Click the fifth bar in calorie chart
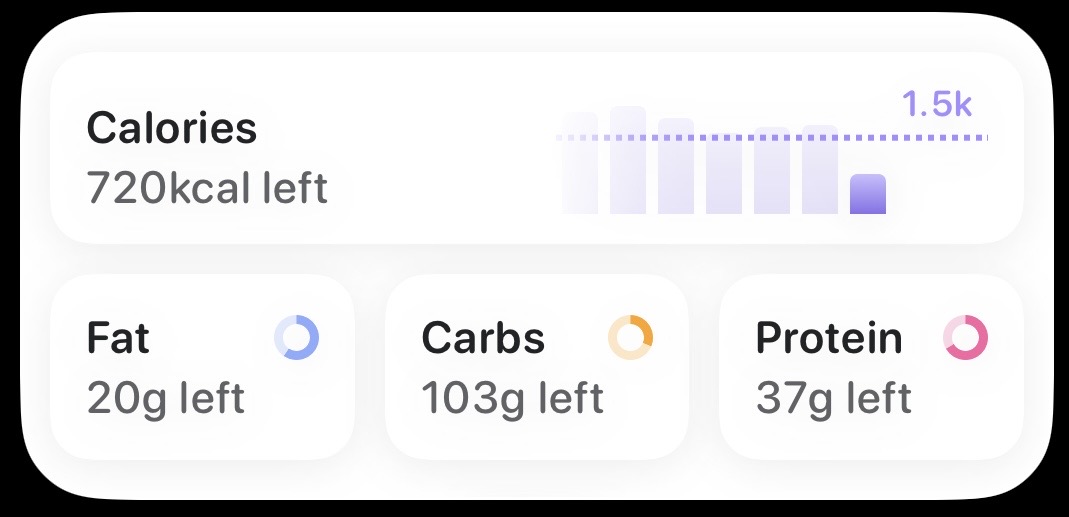Image resolution: width=1069 pixels, height=517 pixels. pos(772,172)
